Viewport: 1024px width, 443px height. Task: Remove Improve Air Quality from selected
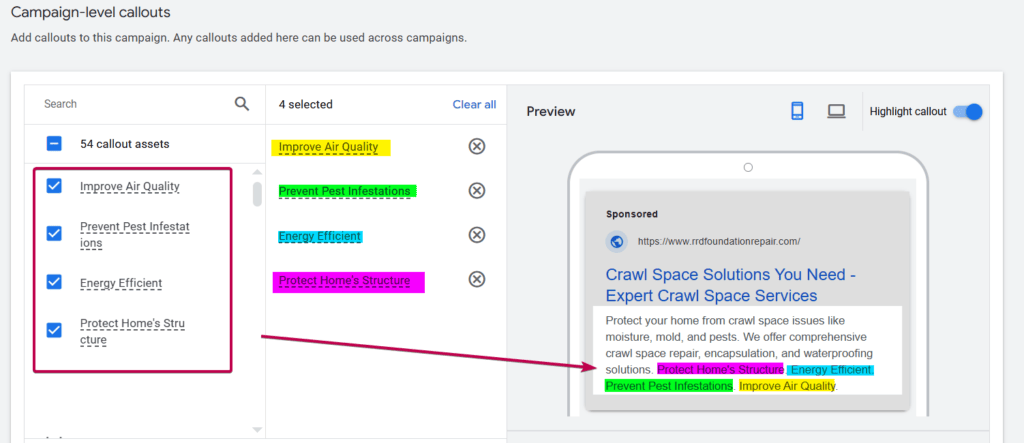[x=477, y=147]
